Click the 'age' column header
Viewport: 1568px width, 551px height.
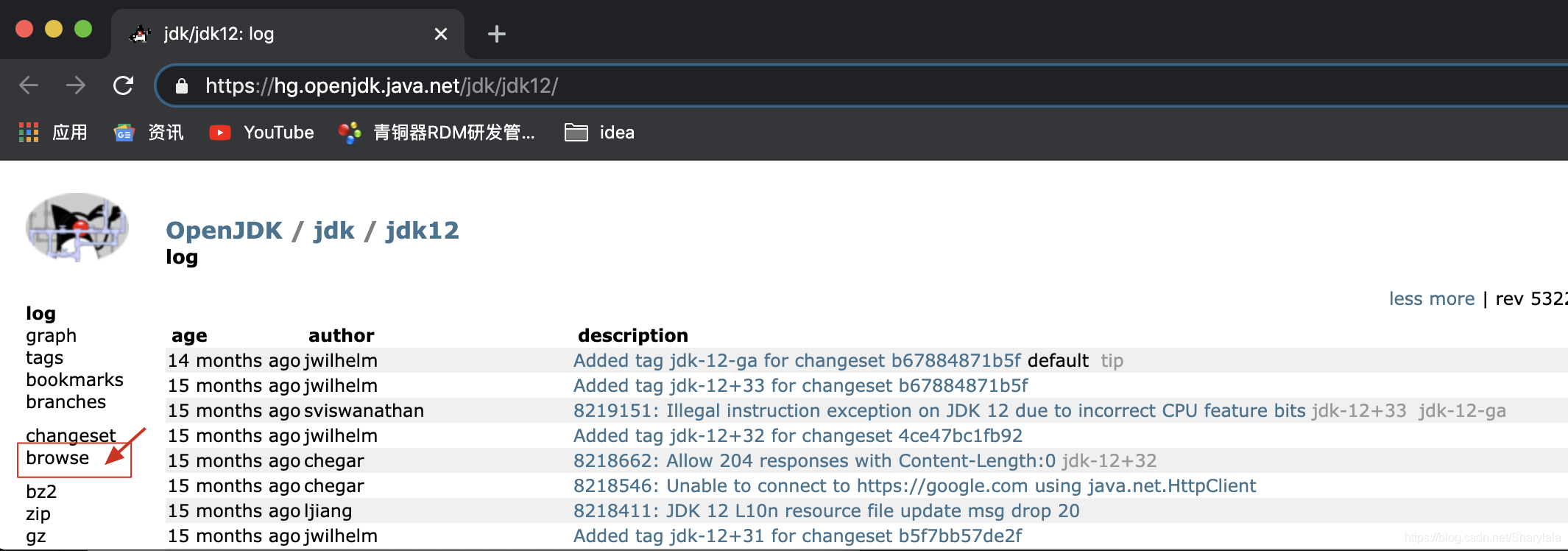click(x=189, y=336)
